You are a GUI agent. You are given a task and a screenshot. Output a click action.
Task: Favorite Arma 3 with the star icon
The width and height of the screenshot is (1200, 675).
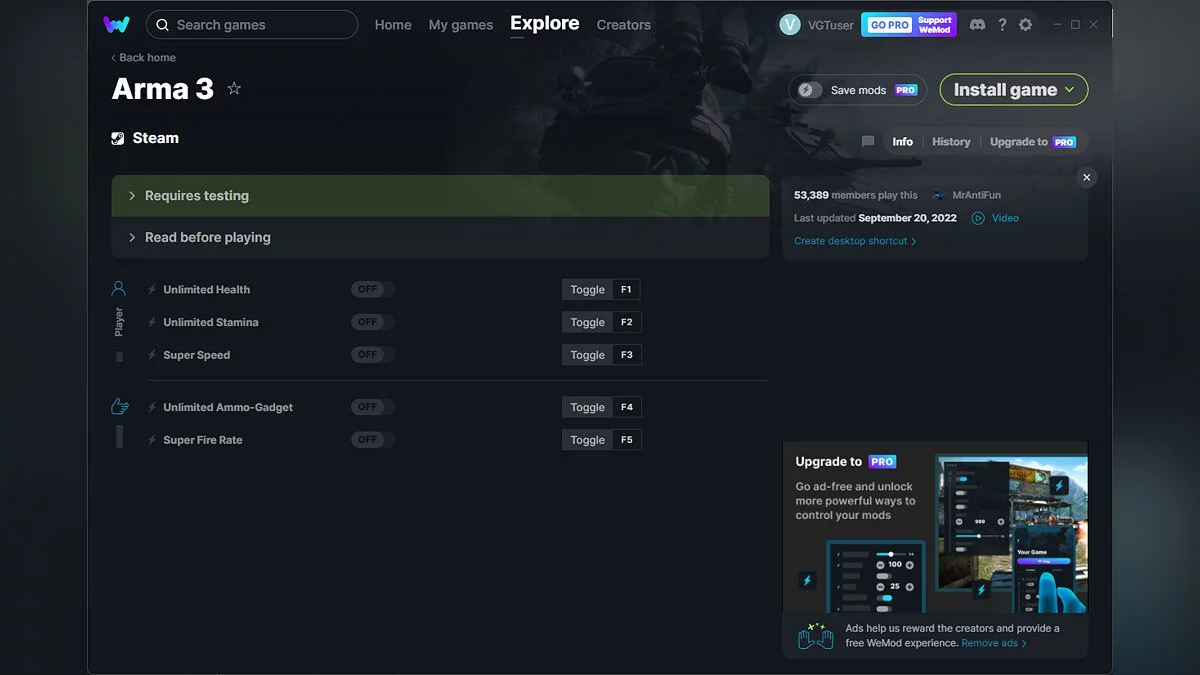[x=234, y=89]
